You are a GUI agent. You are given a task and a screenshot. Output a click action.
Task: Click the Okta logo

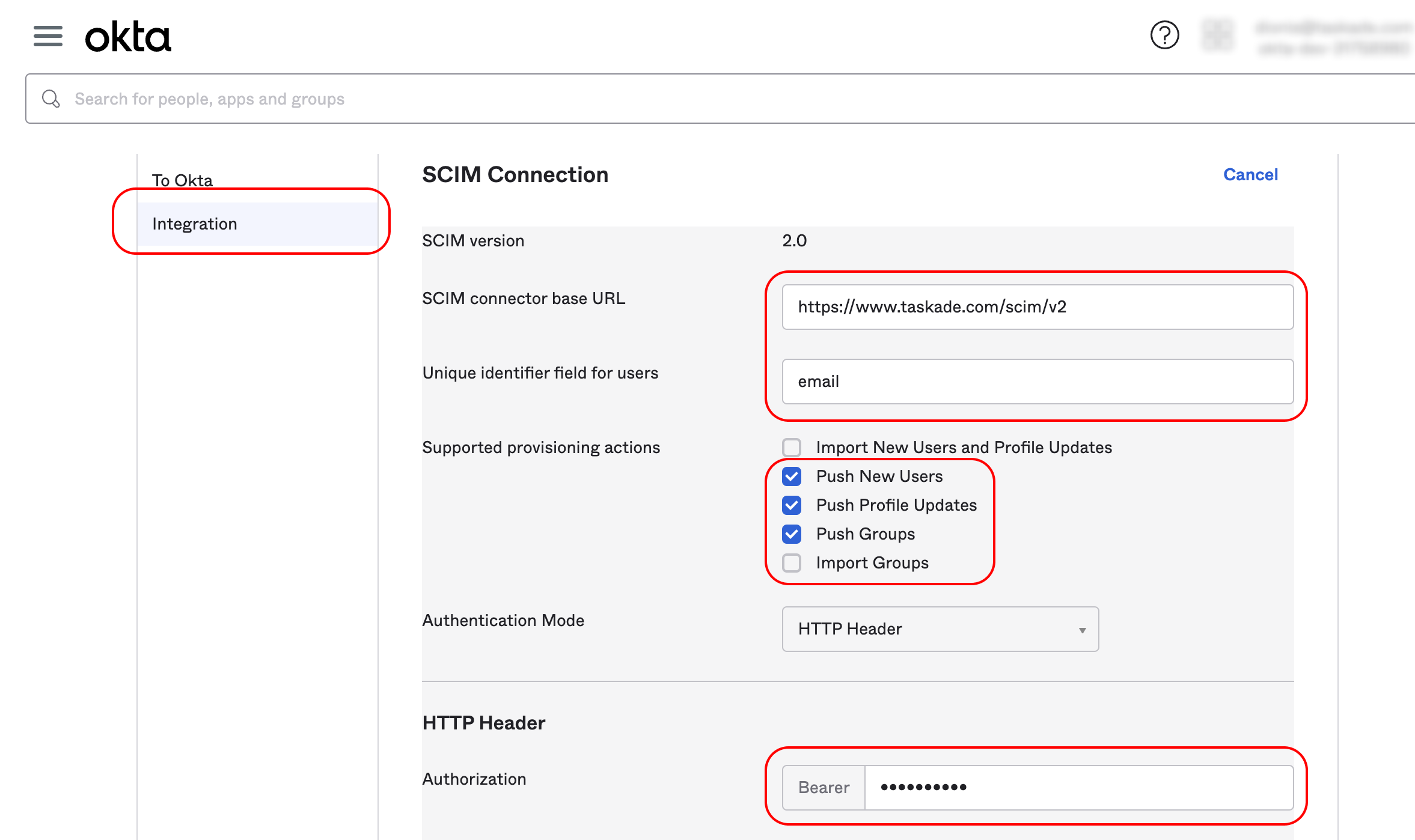[x=128, y=37]
